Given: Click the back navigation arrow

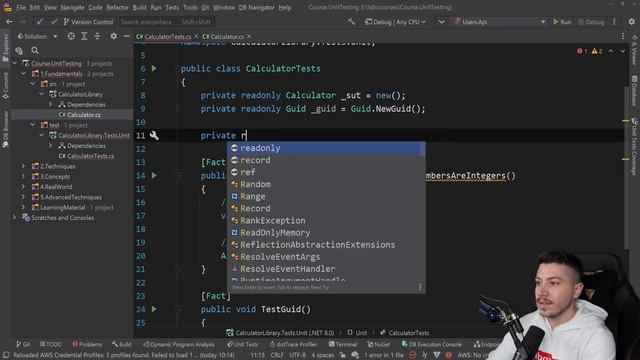Looking at the screenshot, I should click(x=9, y=22).
